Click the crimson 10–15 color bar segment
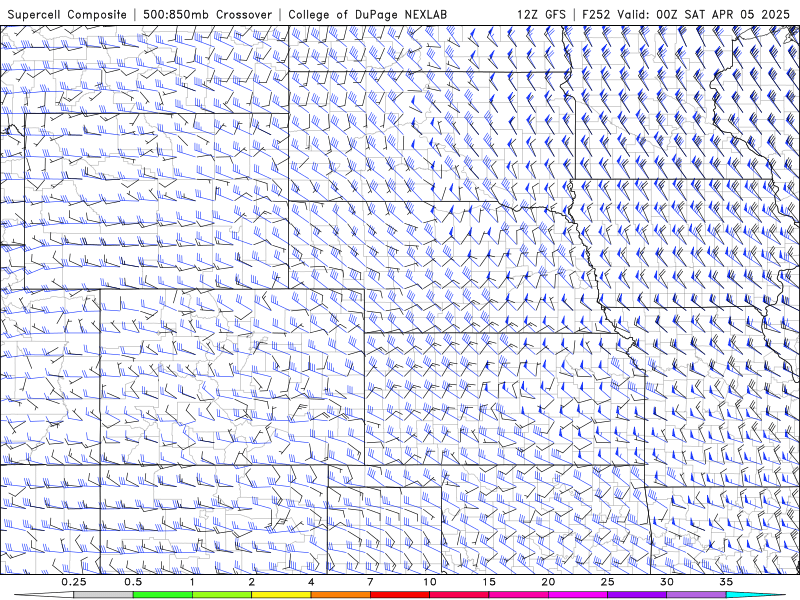This screenshot has width=800, height=600. tap(459, 595)
